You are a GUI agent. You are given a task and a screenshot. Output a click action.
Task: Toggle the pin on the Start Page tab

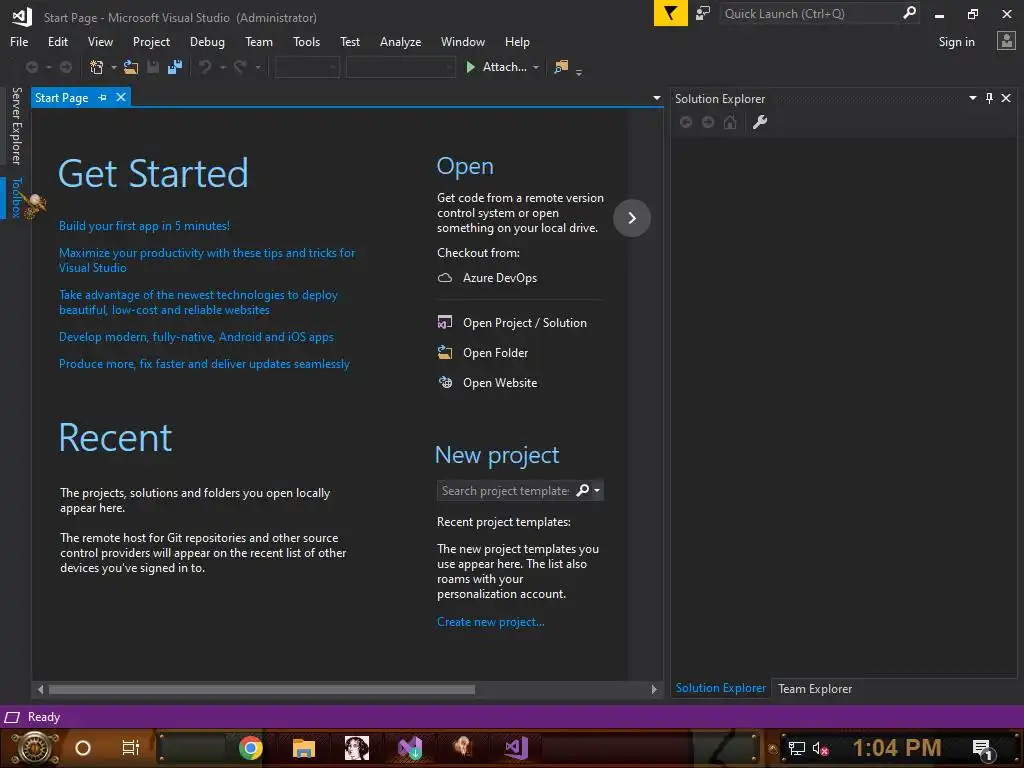pos(103,97)
